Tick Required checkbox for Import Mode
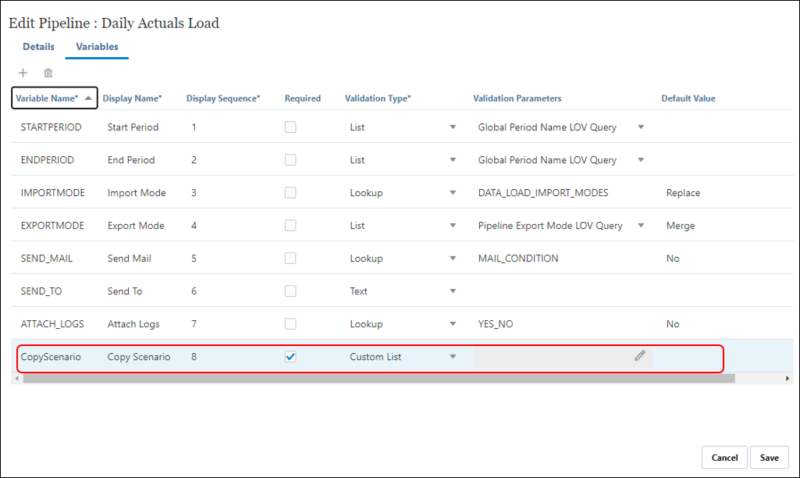 290,192
